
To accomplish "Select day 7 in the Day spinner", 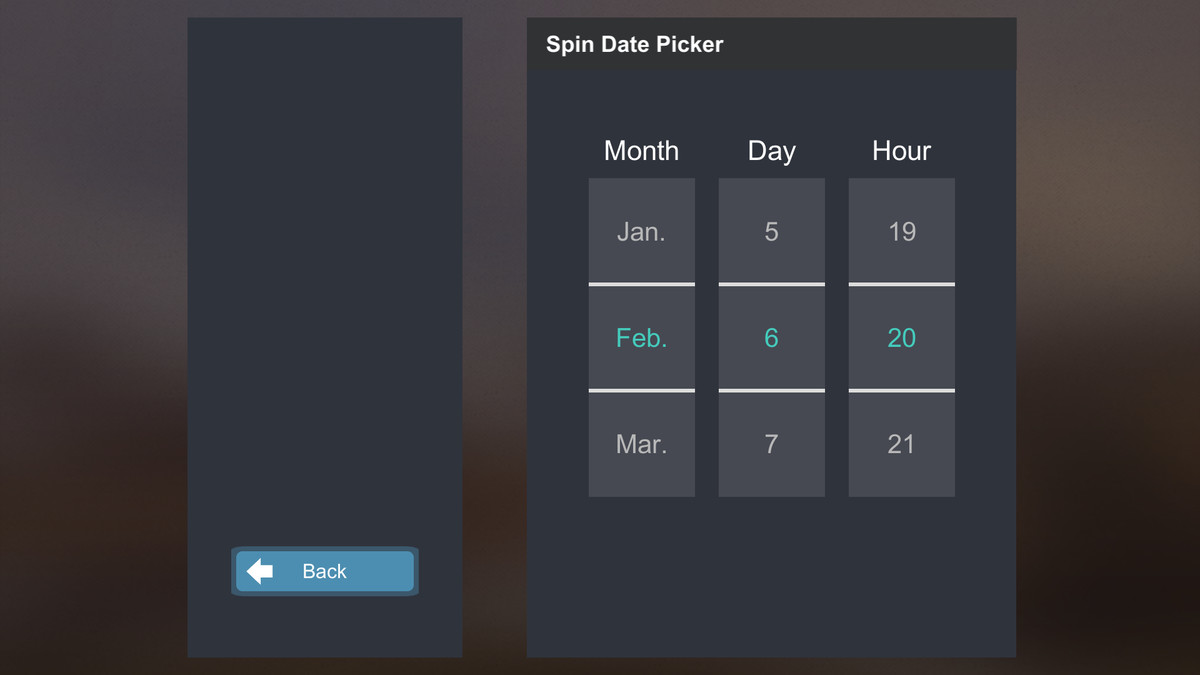I will [x=771, y=444].
